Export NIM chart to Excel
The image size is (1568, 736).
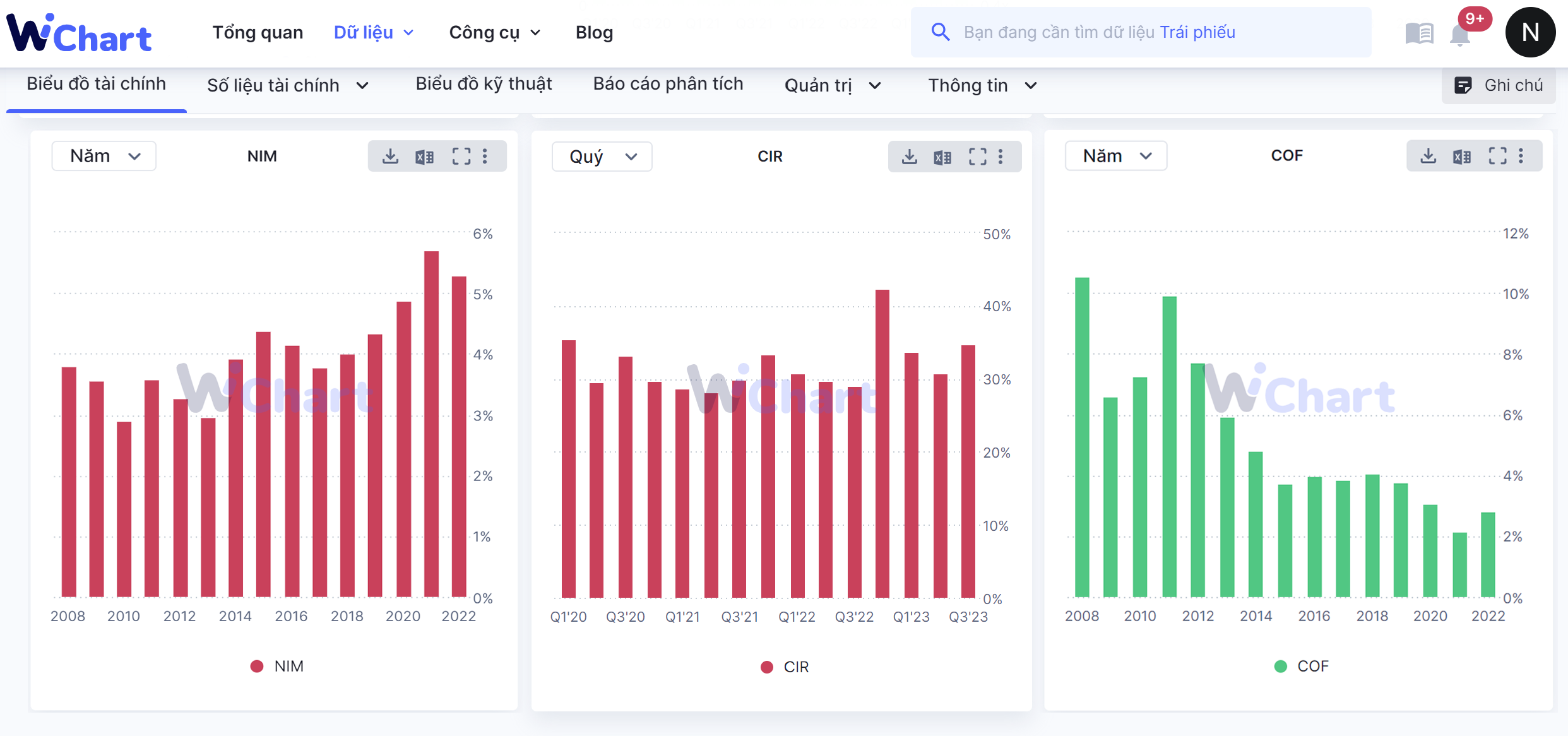(425, 157)
